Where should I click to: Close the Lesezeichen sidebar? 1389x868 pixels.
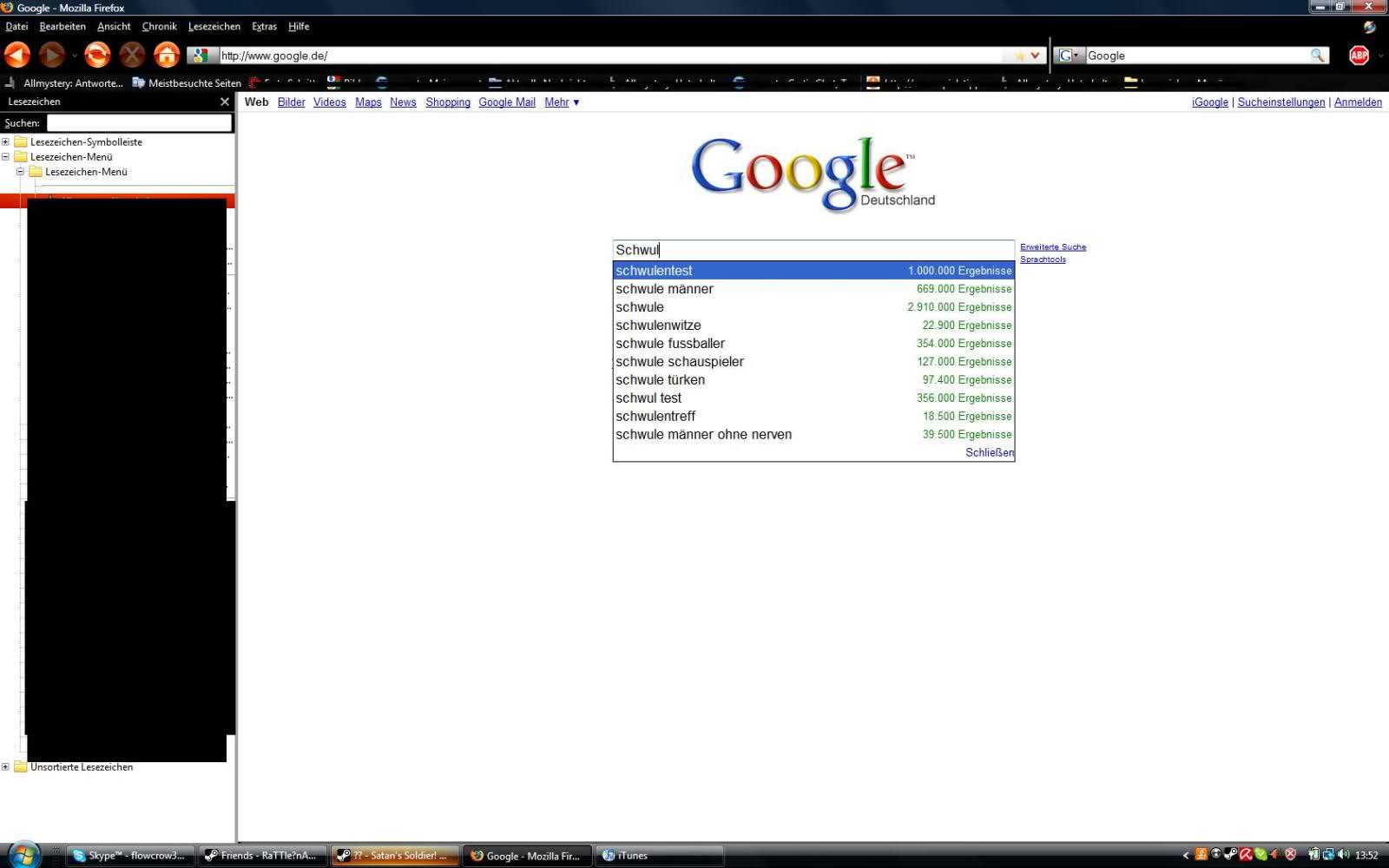coord(225,102)
